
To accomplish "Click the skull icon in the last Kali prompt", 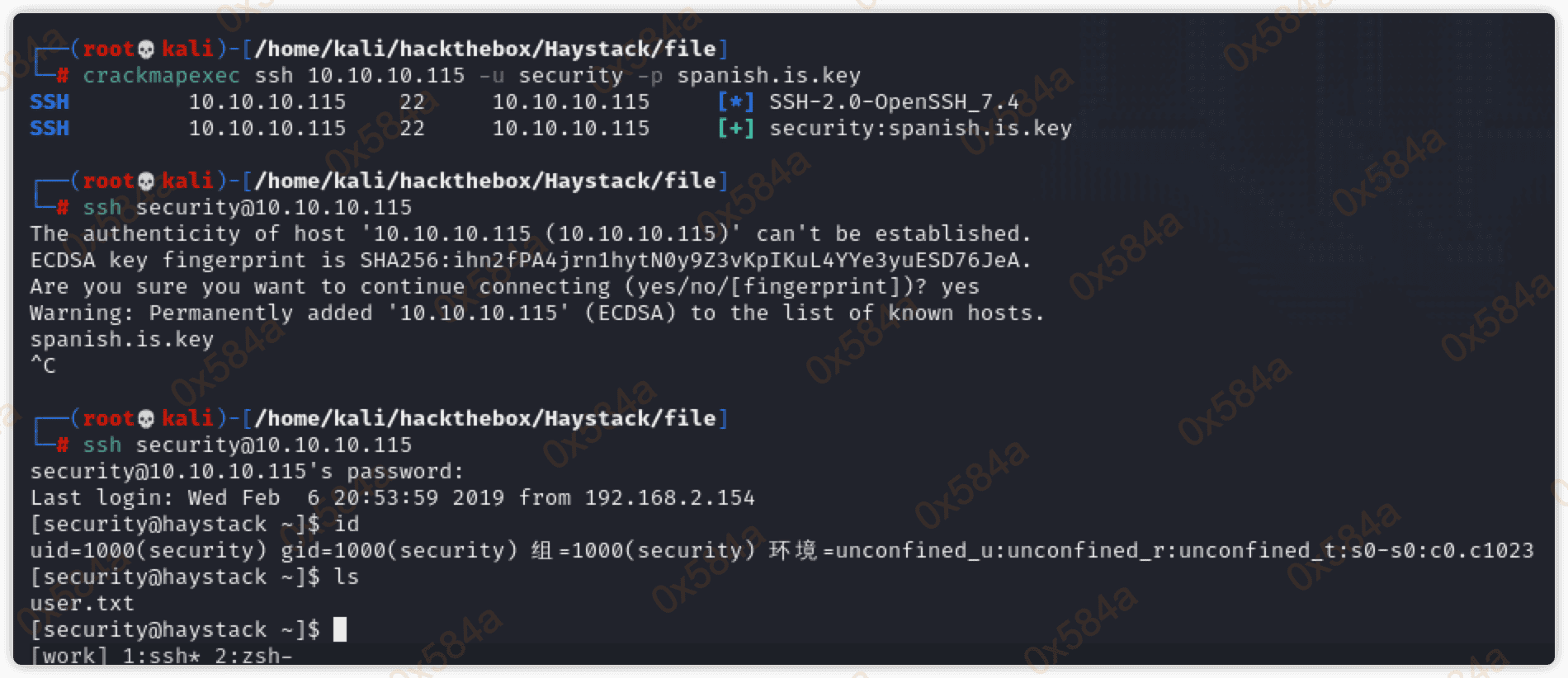I will click(x=146, y=419).
